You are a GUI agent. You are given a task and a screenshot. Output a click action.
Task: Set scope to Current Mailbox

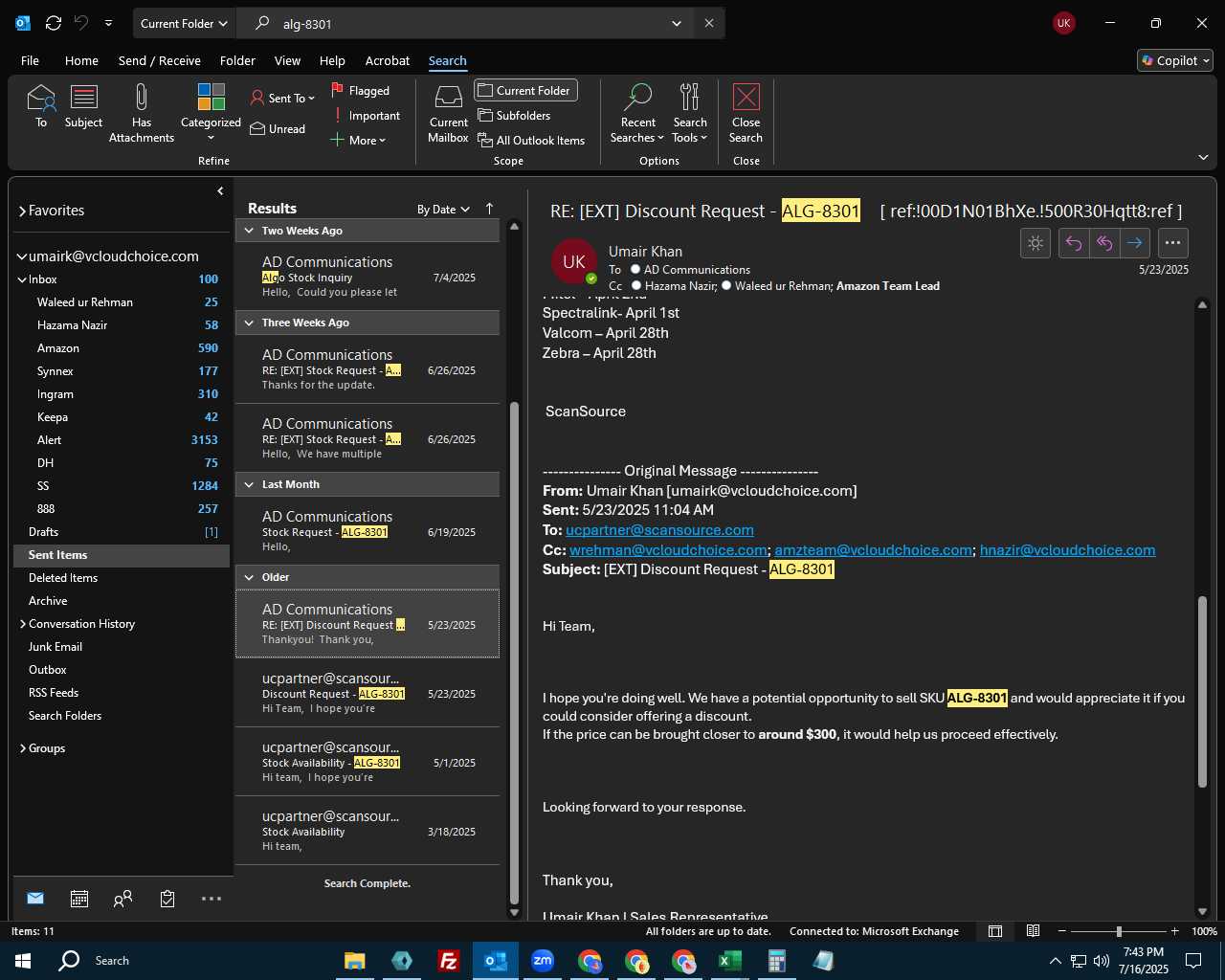[x=448, y=114]
